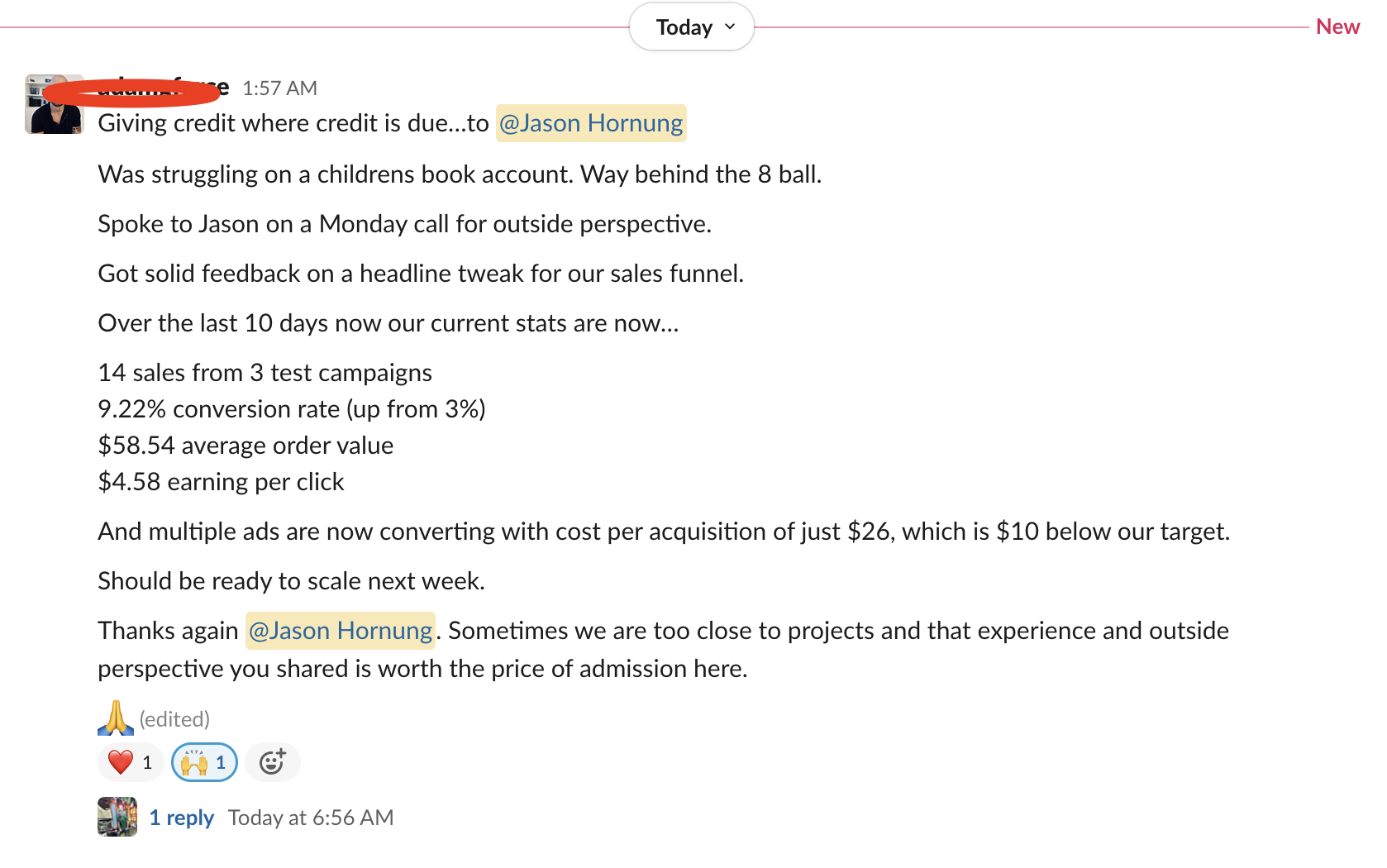Screen dimensions: 1387x868
Task: Click the replier's avatar thumbnail
Action: 117,817
